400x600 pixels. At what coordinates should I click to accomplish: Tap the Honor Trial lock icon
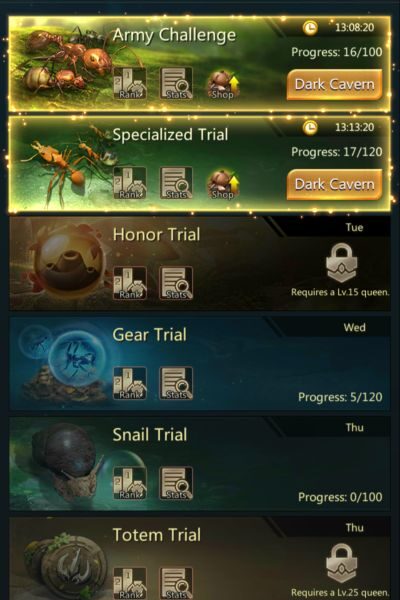(x=341, y=263)
